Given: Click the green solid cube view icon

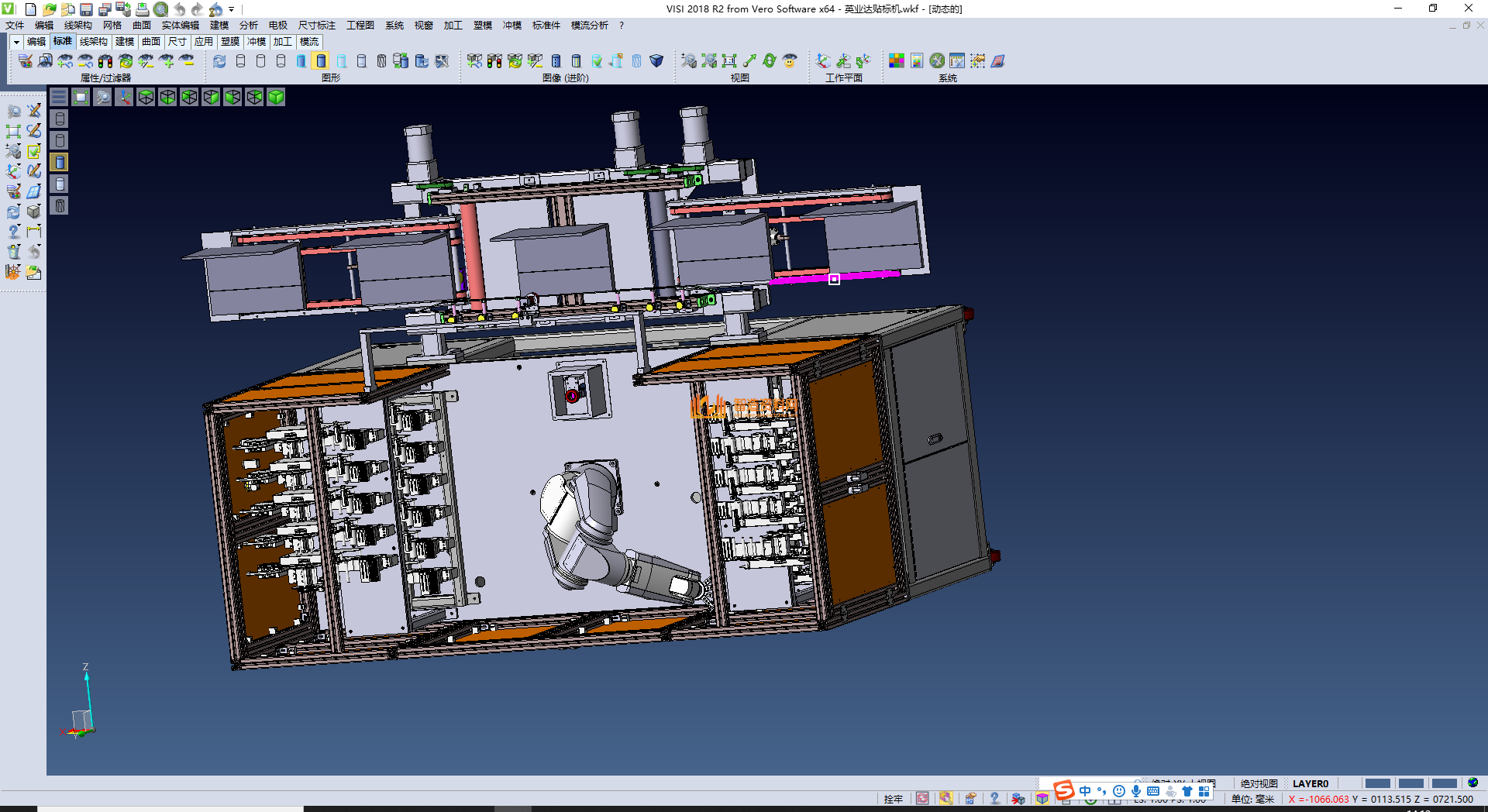Looking at the screenshot, I should coord(276,97).
